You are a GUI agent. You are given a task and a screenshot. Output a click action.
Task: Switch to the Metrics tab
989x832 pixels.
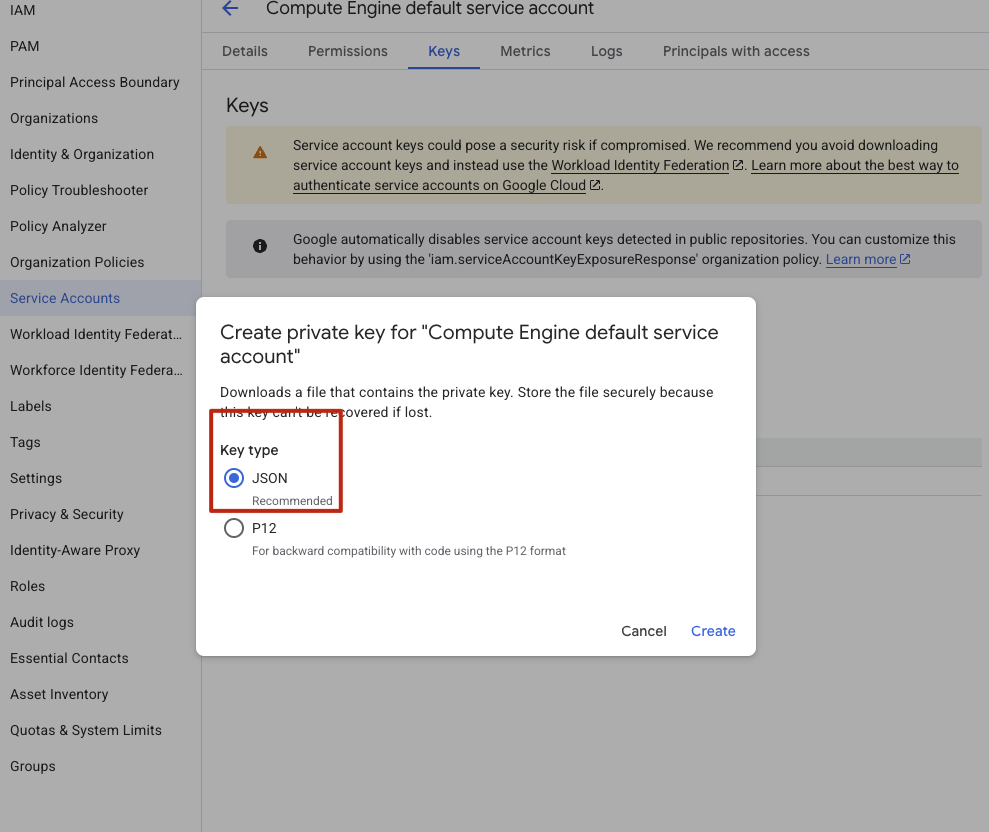[525, 51]
